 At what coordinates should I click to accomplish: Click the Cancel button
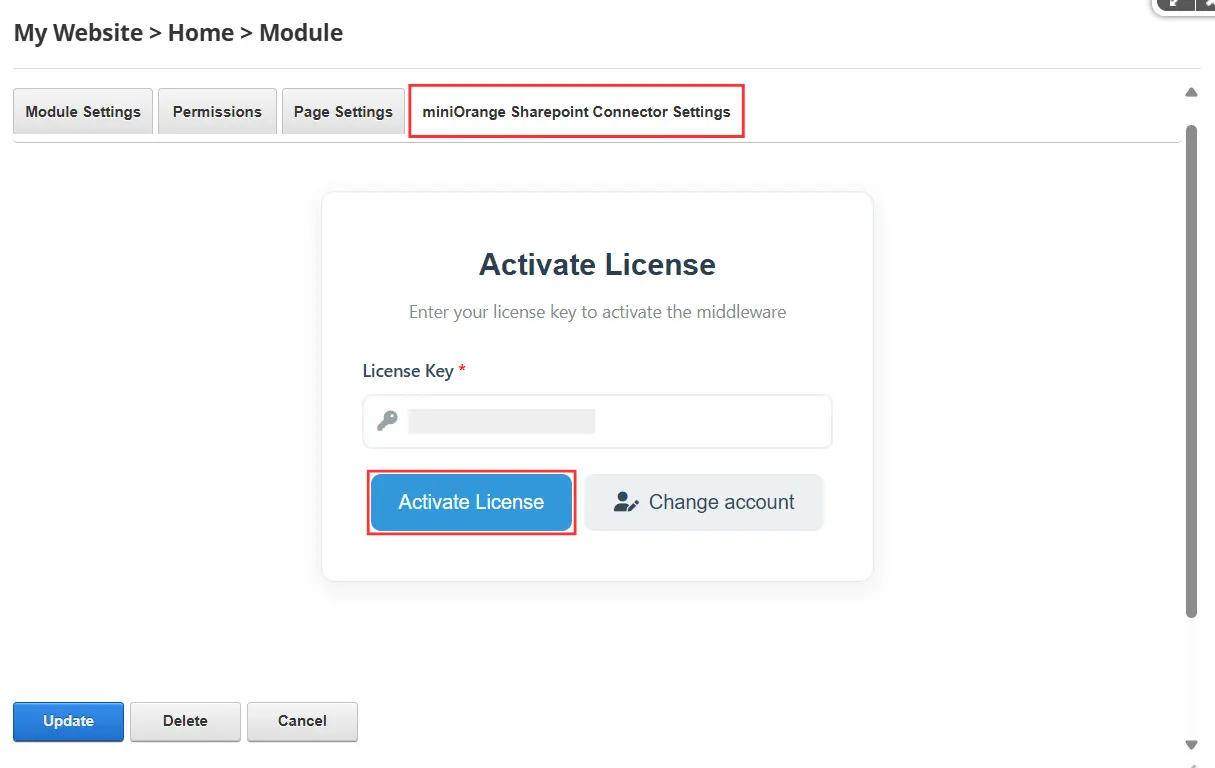(302, 721)
